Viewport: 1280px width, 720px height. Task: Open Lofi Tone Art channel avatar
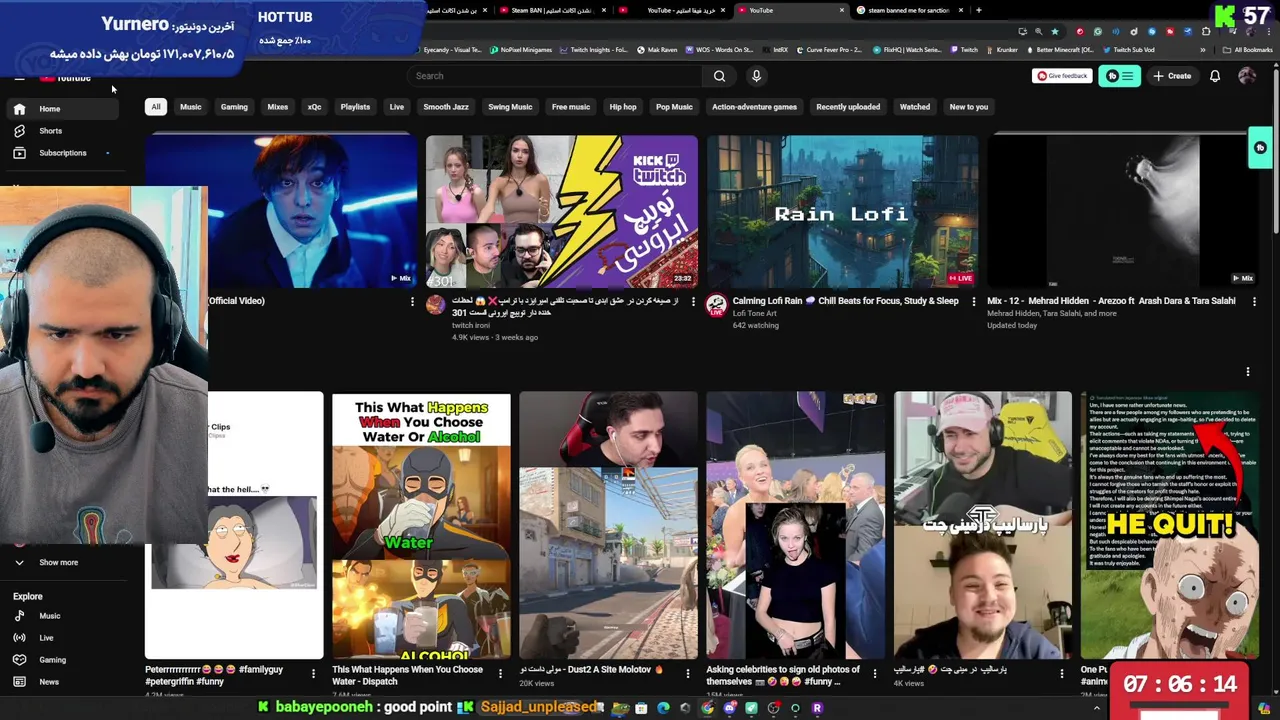716,305
